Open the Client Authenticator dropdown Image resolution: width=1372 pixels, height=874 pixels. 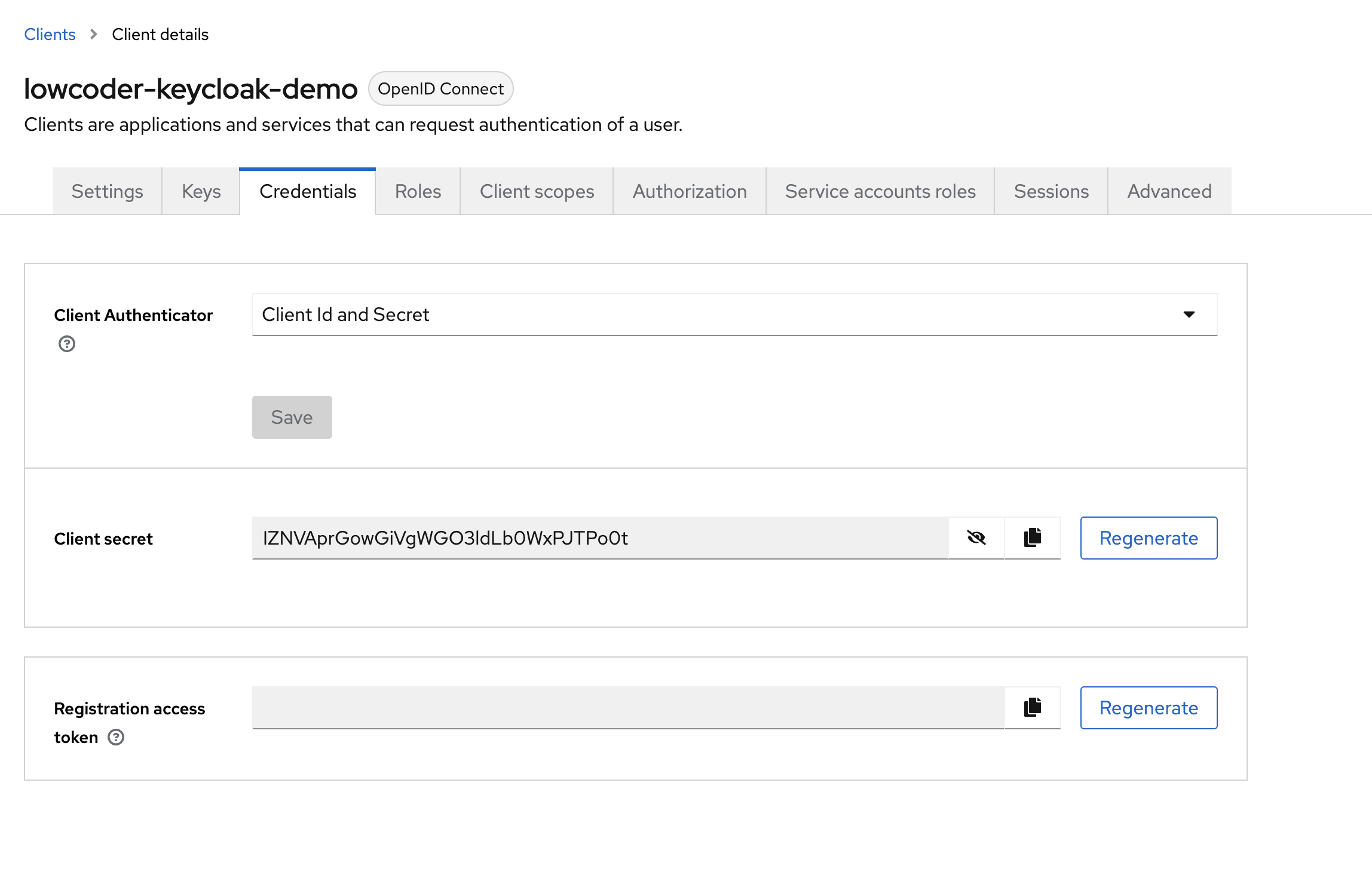734,314
